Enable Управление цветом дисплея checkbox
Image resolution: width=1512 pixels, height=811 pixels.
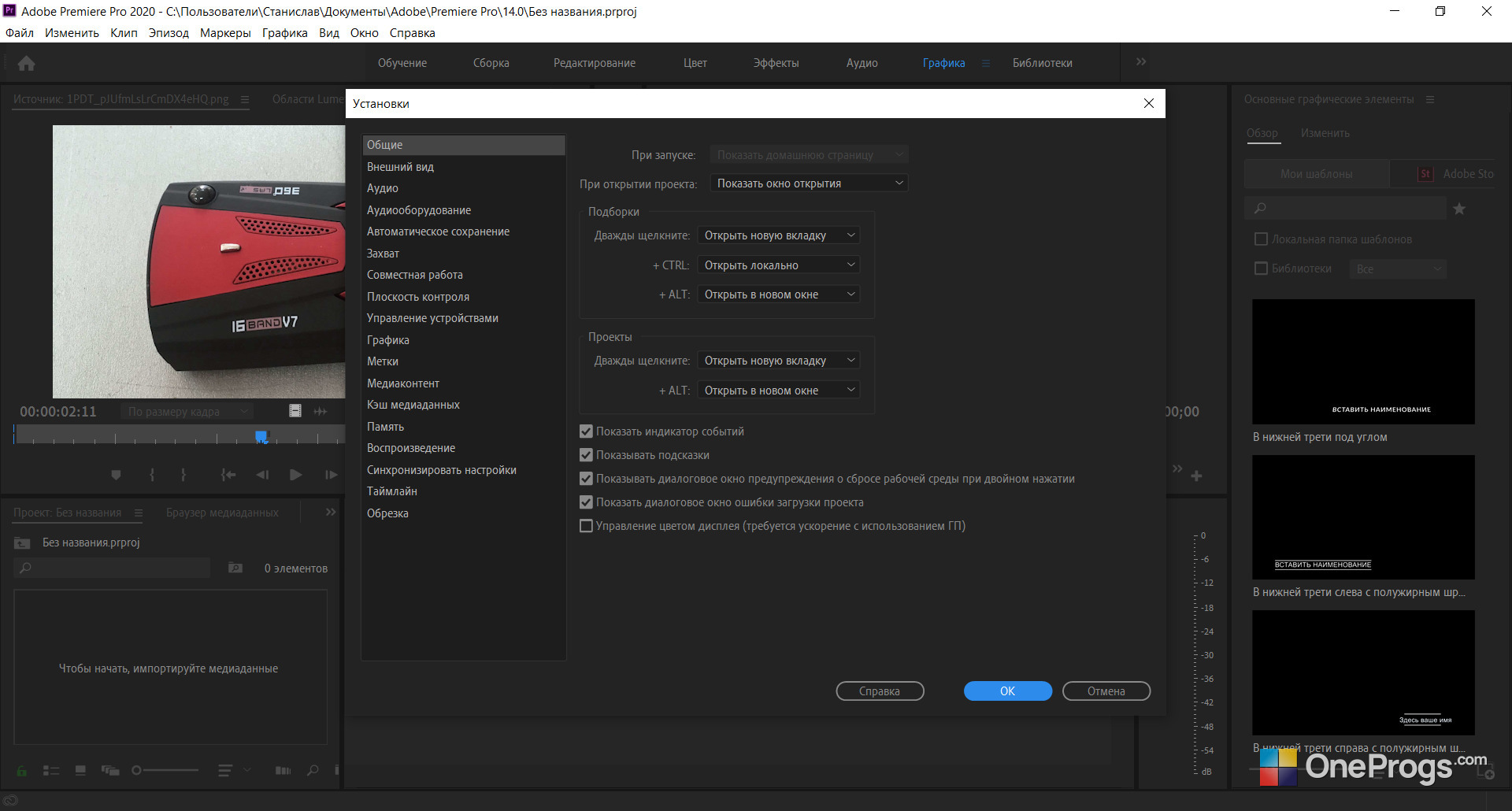tap(586, 526)
